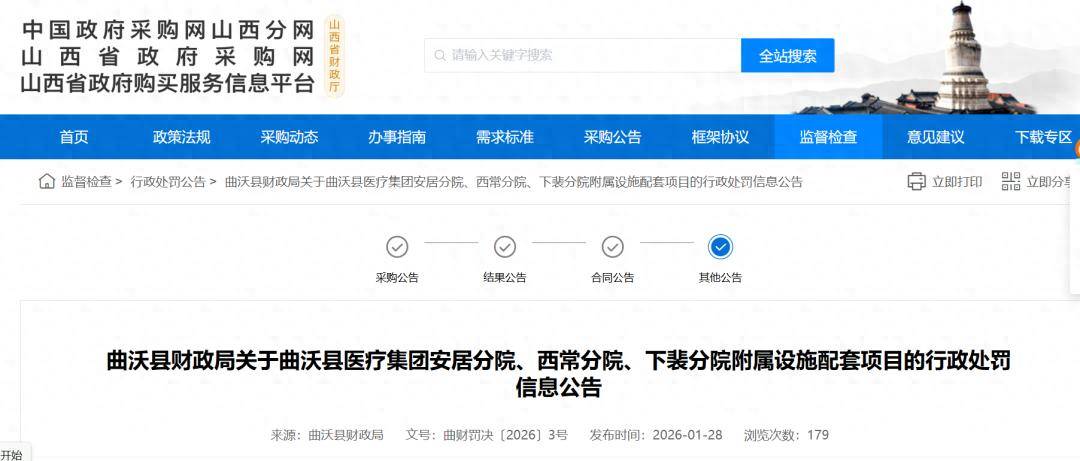The height and width of the screenshot is (461, 1080).
Task: Click the search magnifier icon
Action: pyautogui.click(x=439, y=56)
